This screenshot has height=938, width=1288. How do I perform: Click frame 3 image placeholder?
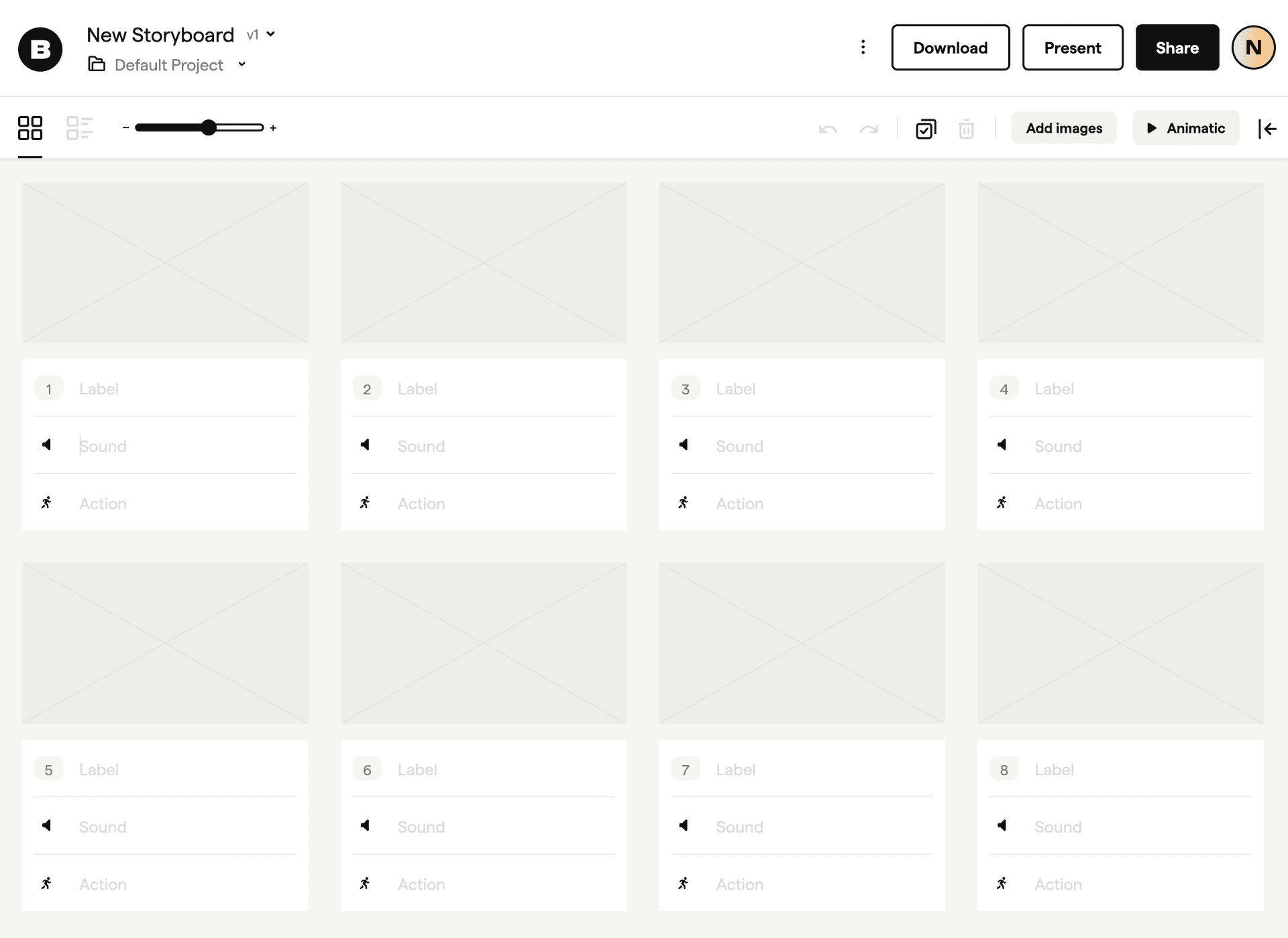[802, 262]
